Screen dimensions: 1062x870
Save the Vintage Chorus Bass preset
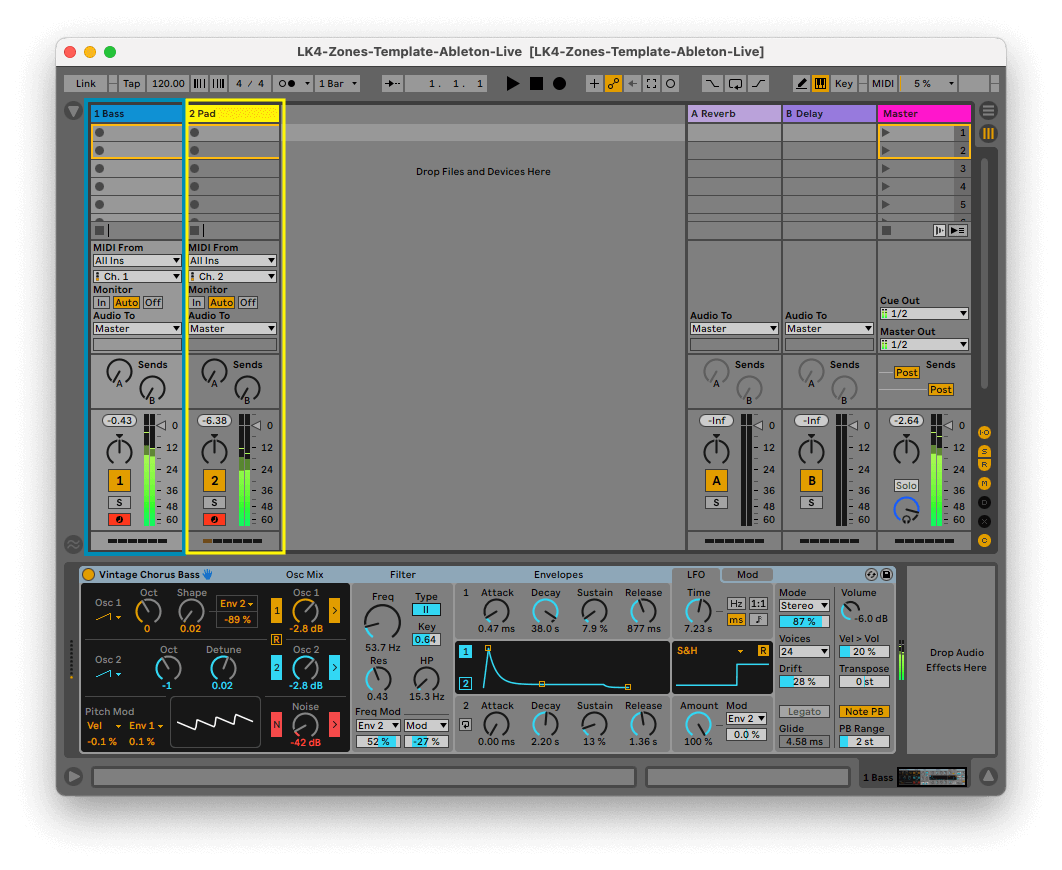tap(886, 574)
